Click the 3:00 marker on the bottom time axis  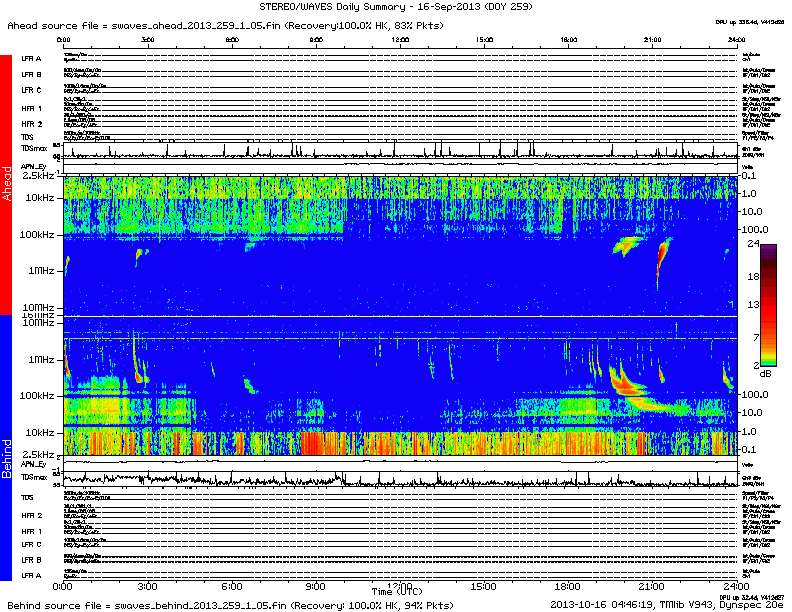tap(148, 585)
